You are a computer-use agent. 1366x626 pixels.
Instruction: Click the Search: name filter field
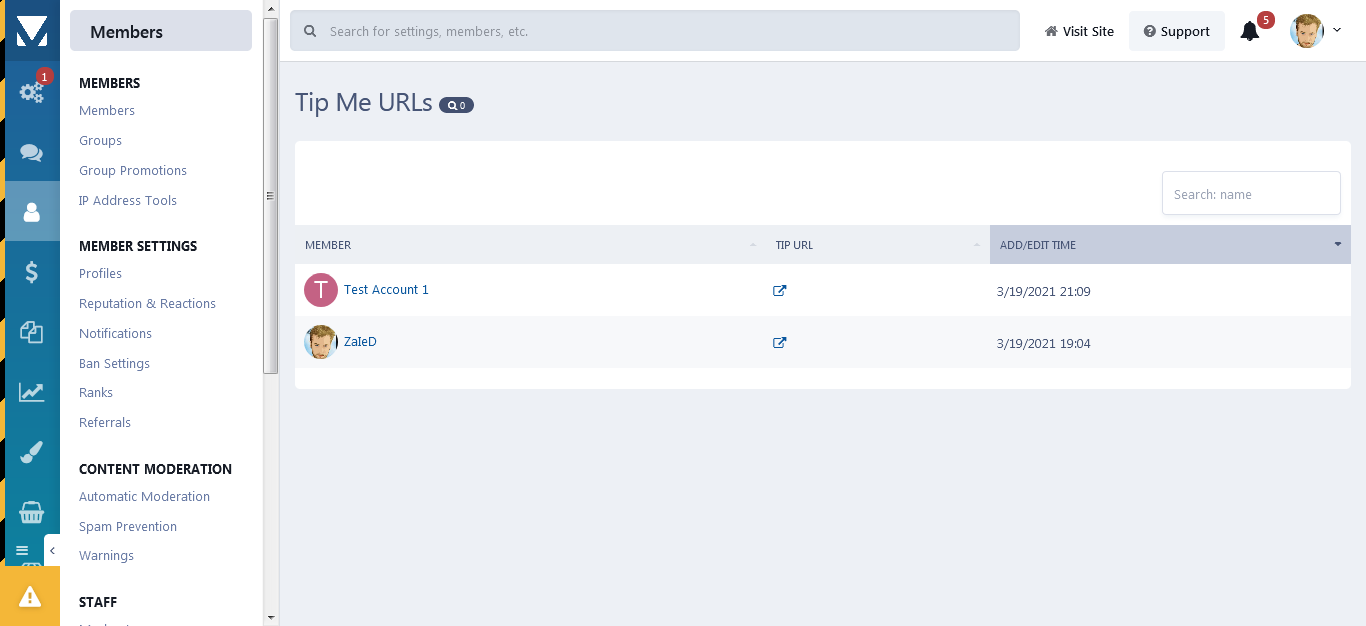1251,193
